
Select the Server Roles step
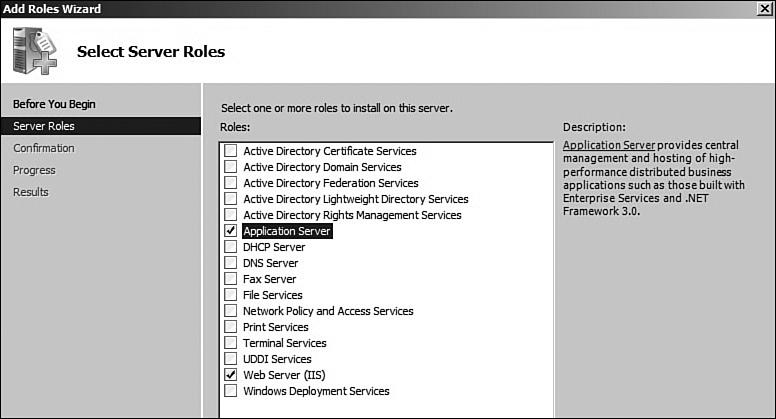click(x=101, y=126)
